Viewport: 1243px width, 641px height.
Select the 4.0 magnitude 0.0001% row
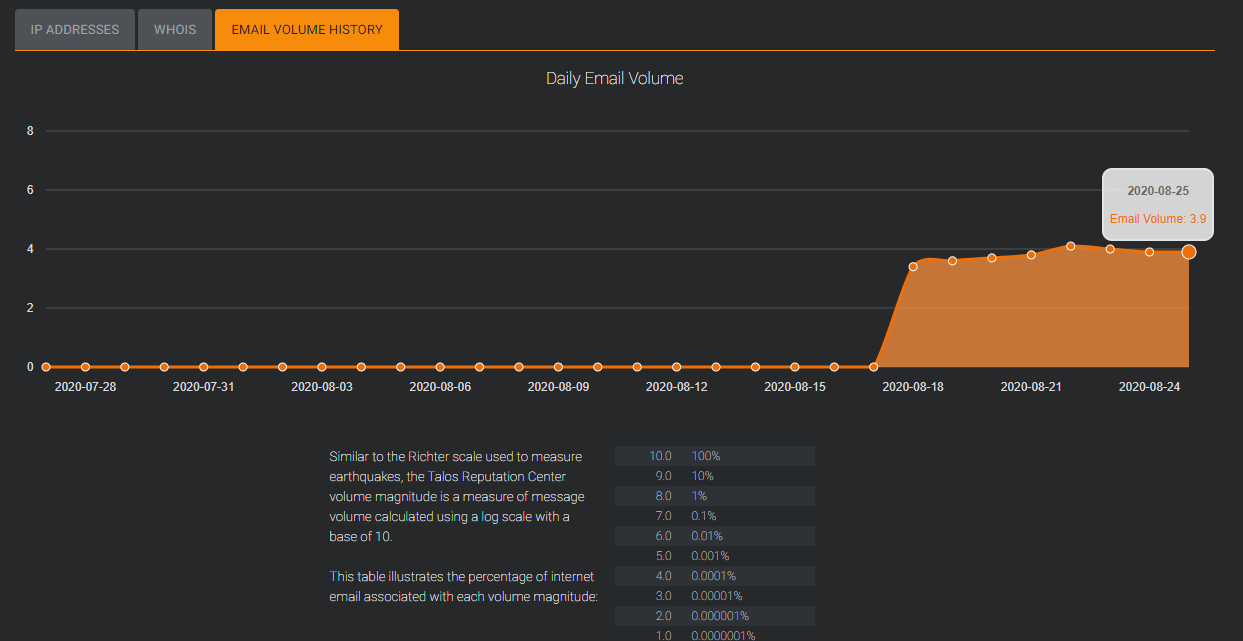714,576
